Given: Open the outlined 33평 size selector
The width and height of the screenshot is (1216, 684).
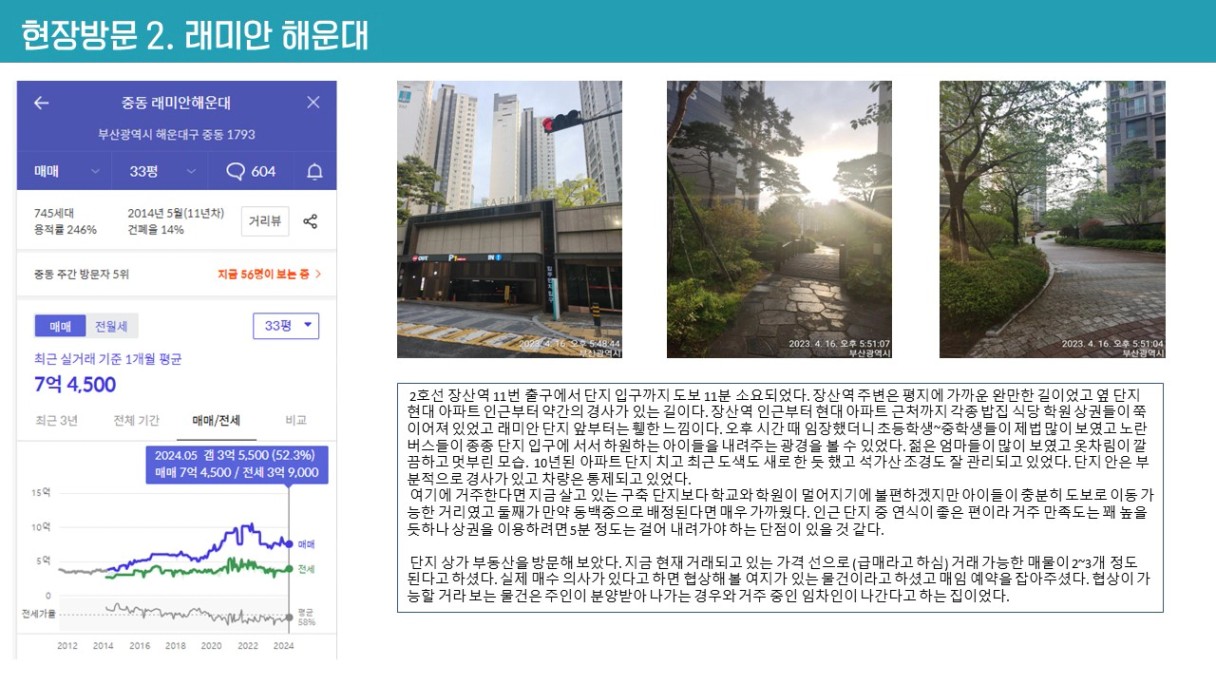Looking at the screenshot, I should 286,326.
